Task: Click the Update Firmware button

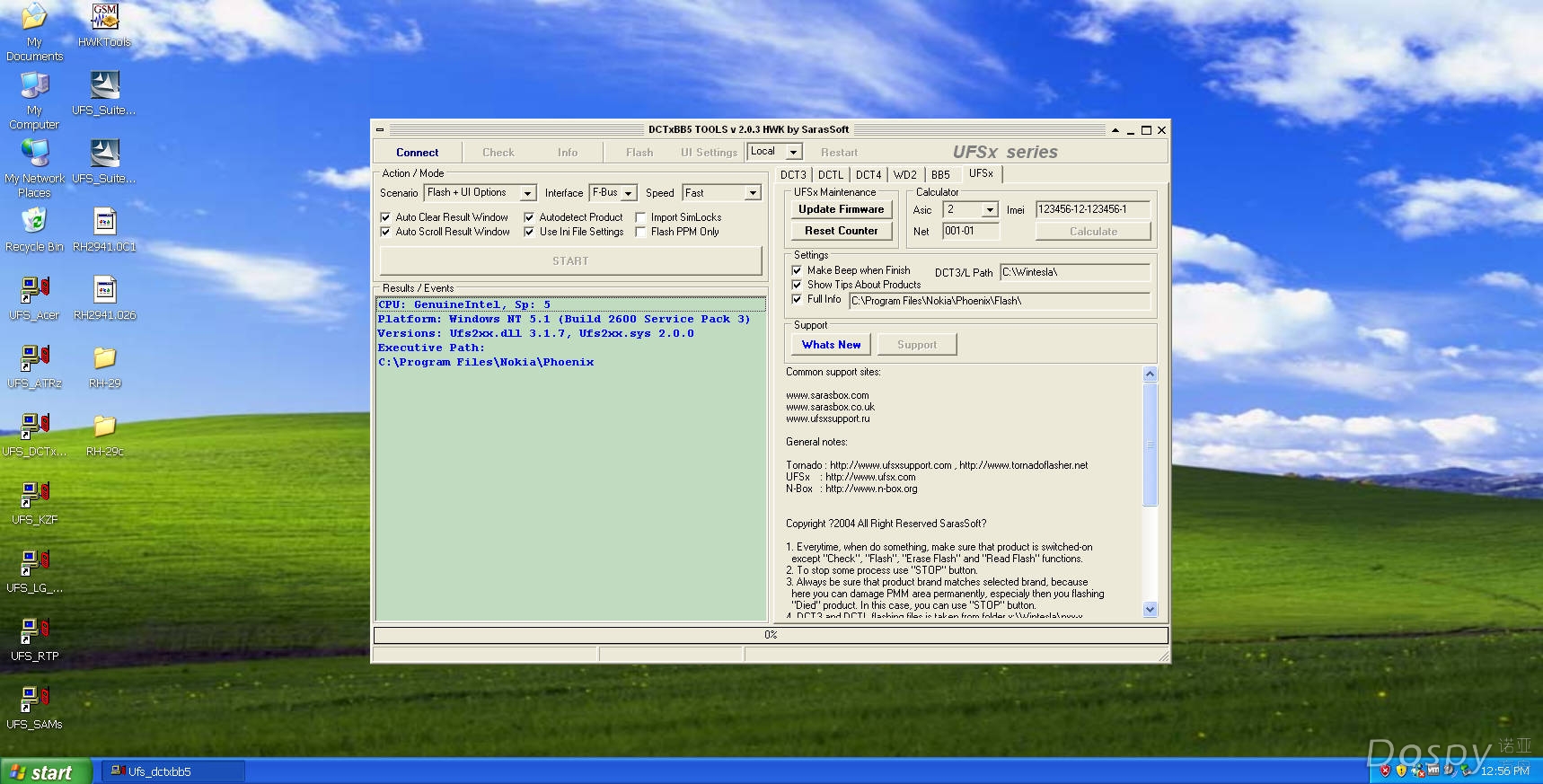Action: [842, 209]
